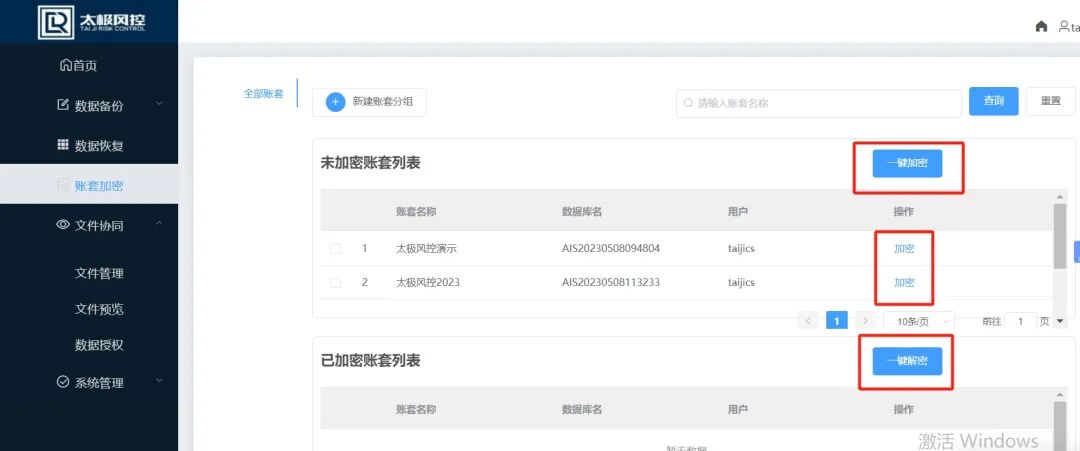Click 加密 link for 太极风控演示
This screenshot has height=451, width=1080.
tap(904, 249)
